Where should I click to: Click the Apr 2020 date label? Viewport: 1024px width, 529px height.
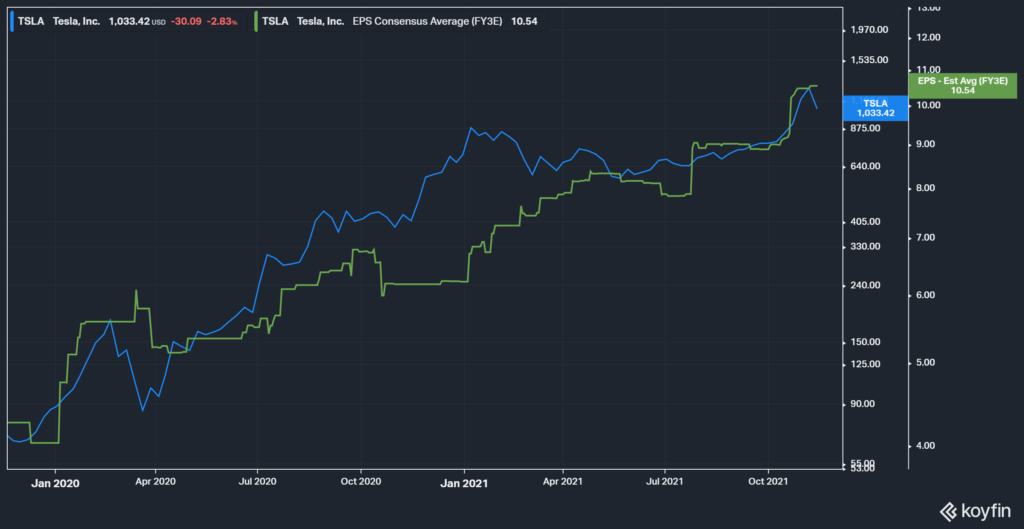pos(155,482)
